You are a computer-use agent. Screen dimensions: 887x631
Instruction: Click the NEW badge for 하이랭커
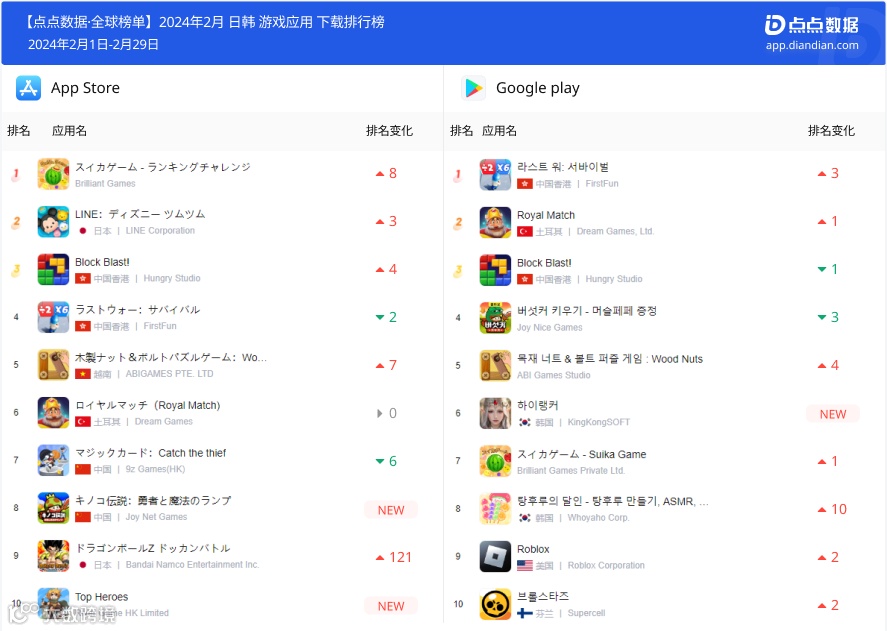833,414
